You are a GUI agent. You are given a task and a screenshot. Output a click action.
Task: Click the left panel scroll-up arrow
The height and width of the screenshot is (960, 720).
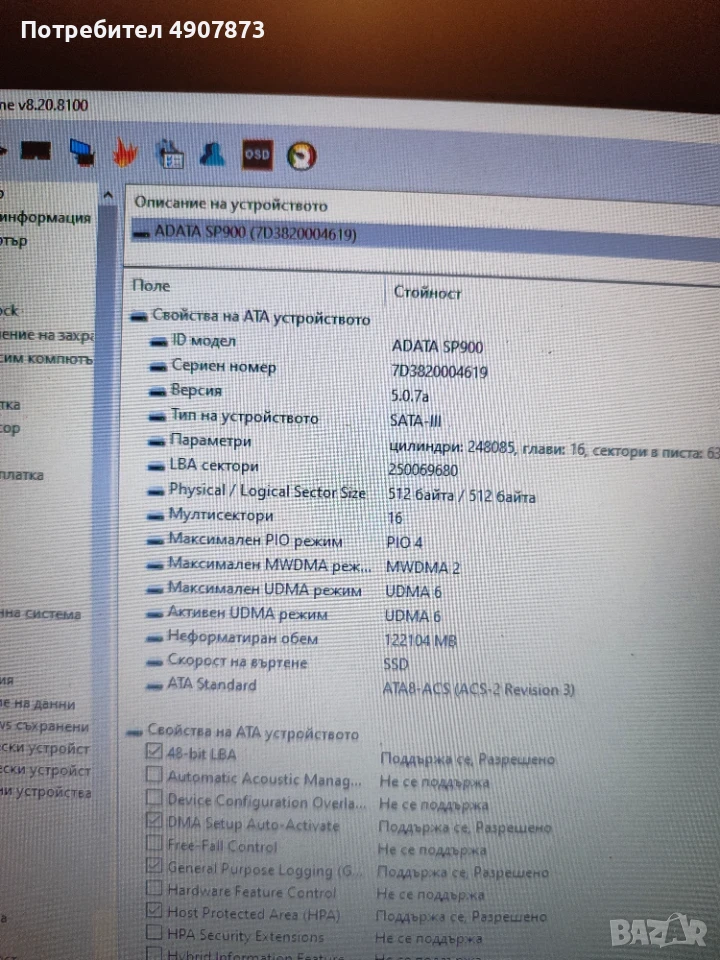click(108, 196)
